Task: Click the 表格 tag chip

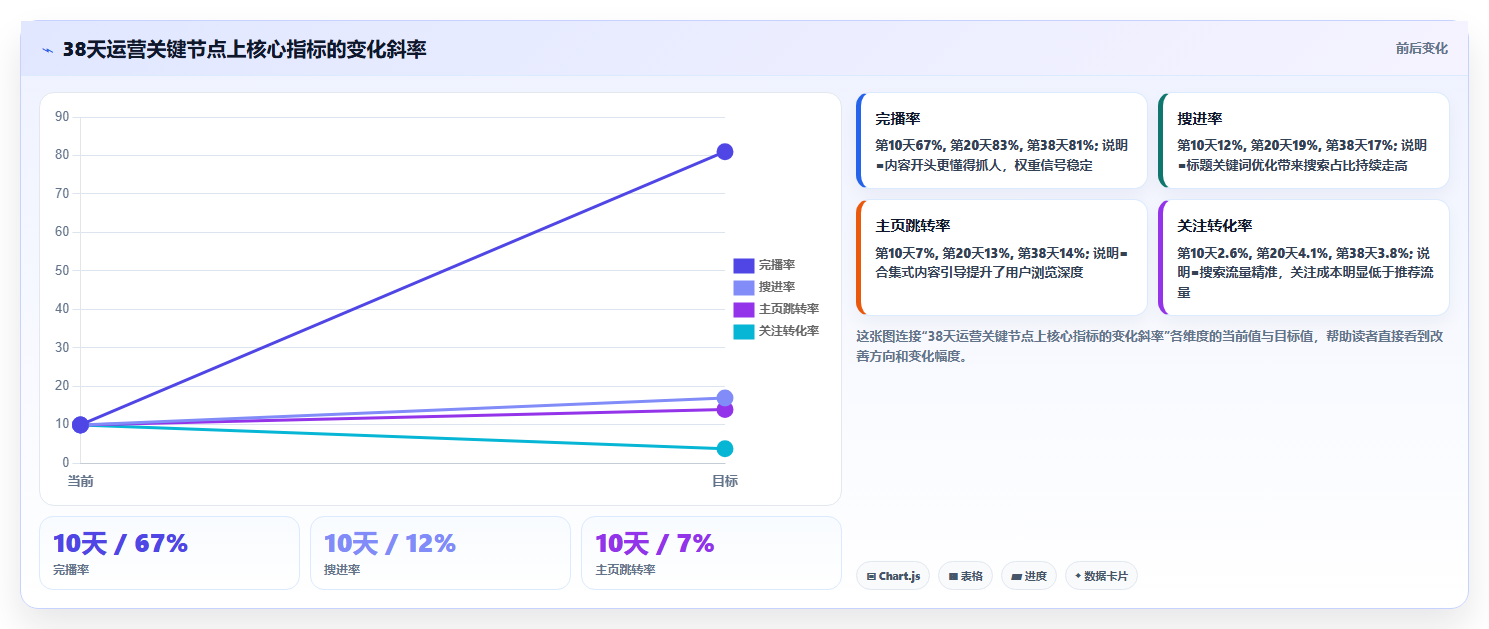Action: point(965,576)
